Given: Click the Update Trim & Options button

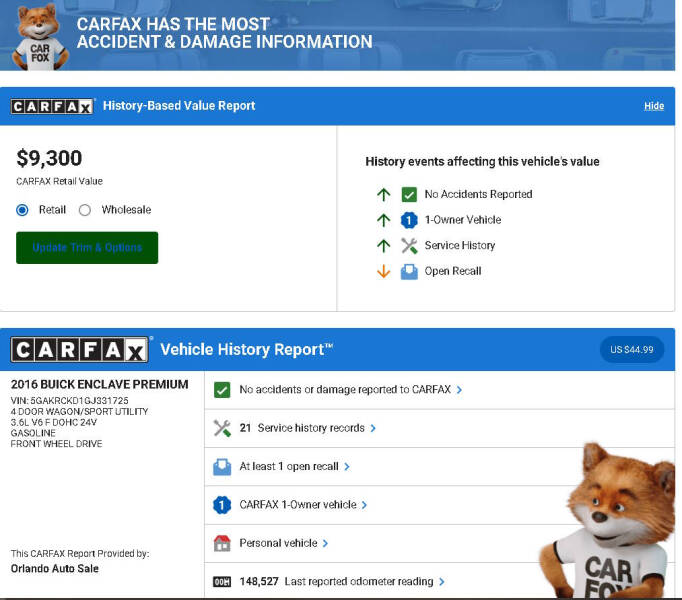Looking at the screenshot, I should point(87,247).
